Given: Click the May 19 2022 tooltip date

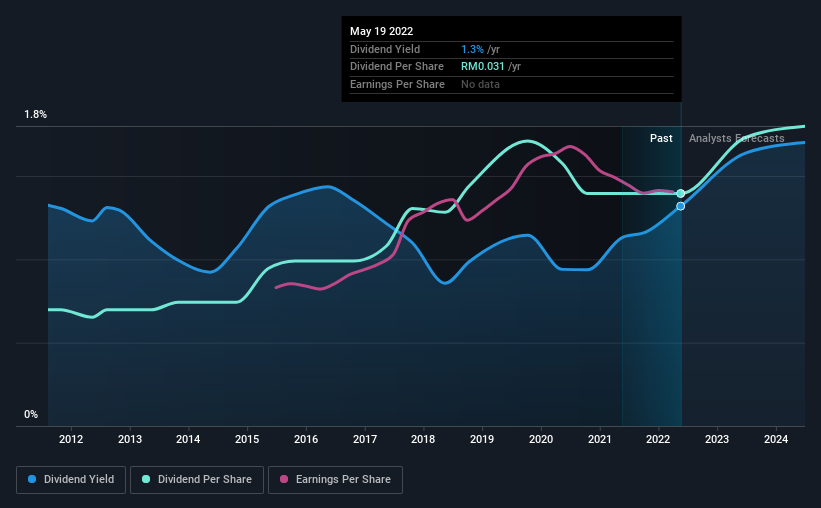Looking at the screenshot, I should 381,31.
